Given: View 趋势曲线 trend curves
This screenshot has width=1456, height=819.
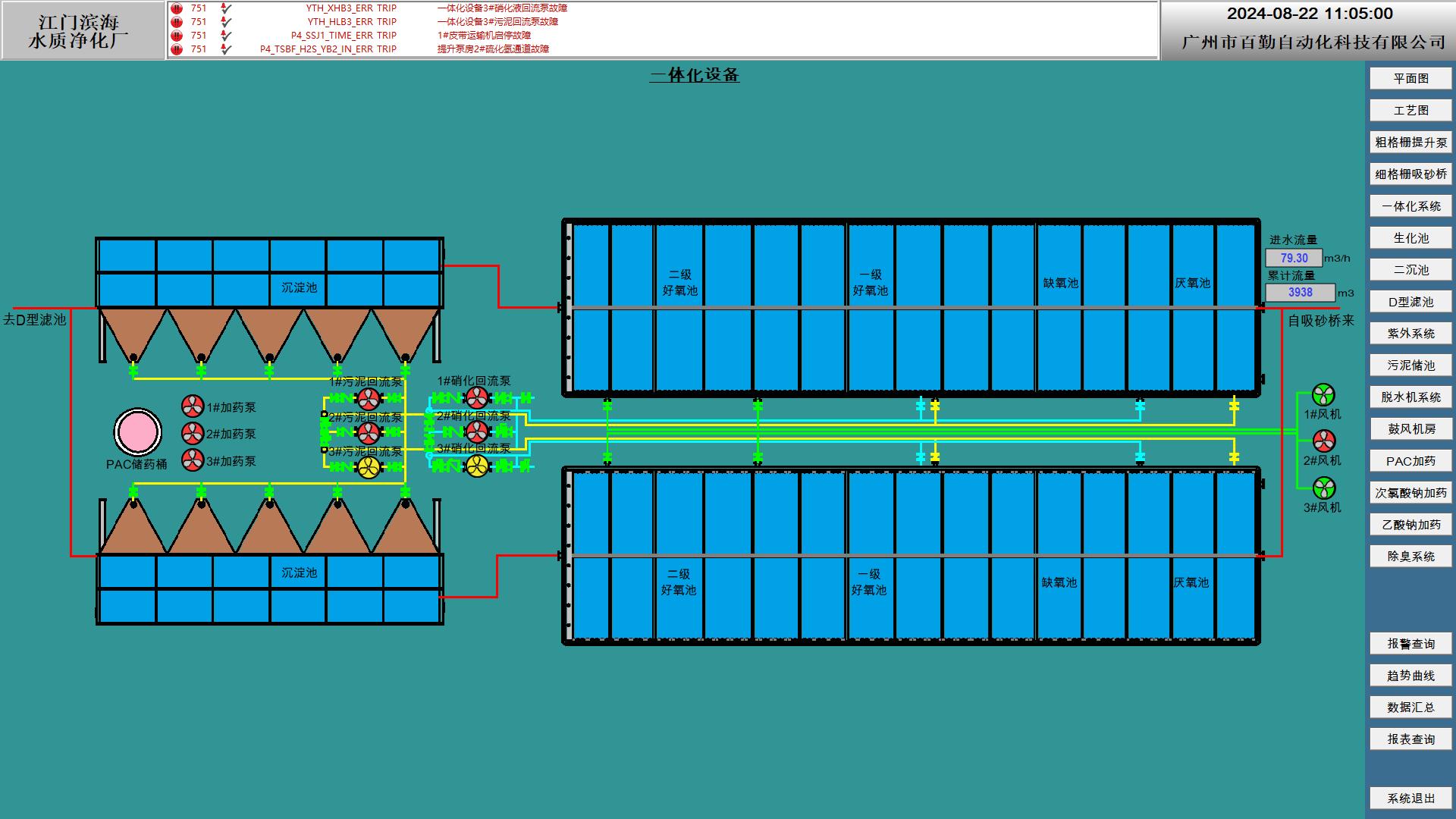Looking at the screenshot, I should coord(1410,676).
